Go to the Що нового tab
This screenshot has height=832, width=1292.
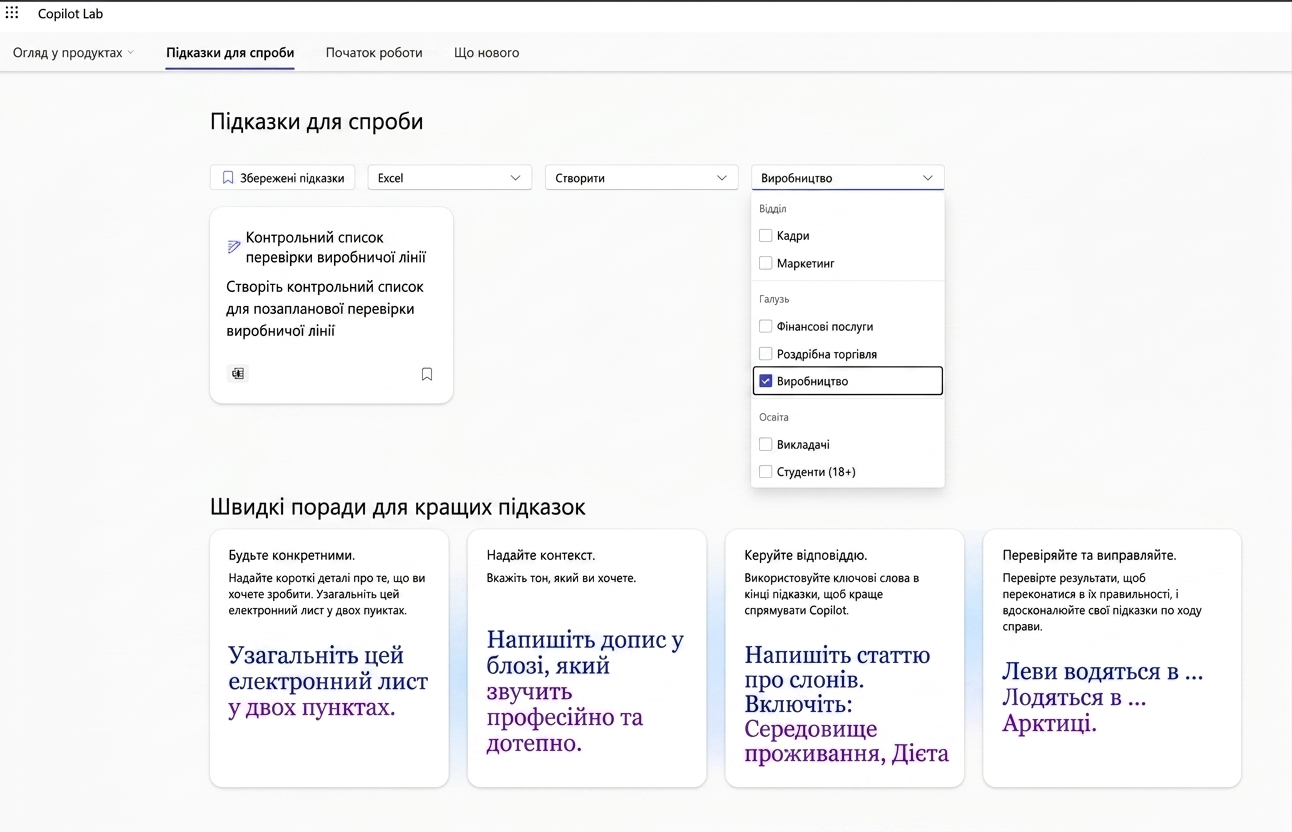pos(486,52)
